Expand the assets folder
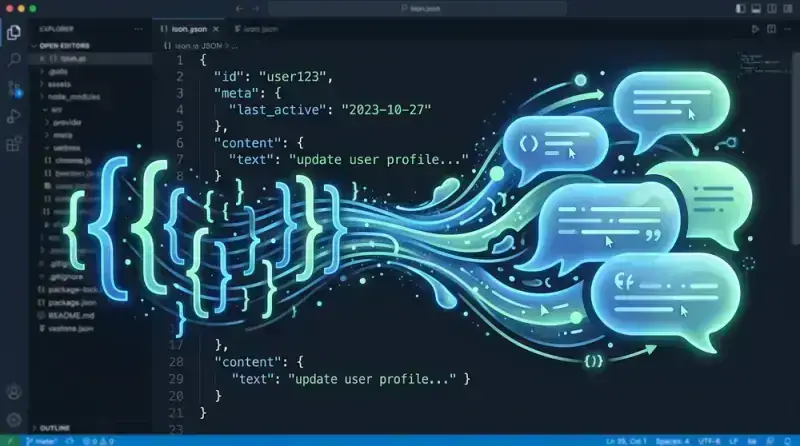The width and height of the screenshot is (800, 446). [x=59, y=84]
